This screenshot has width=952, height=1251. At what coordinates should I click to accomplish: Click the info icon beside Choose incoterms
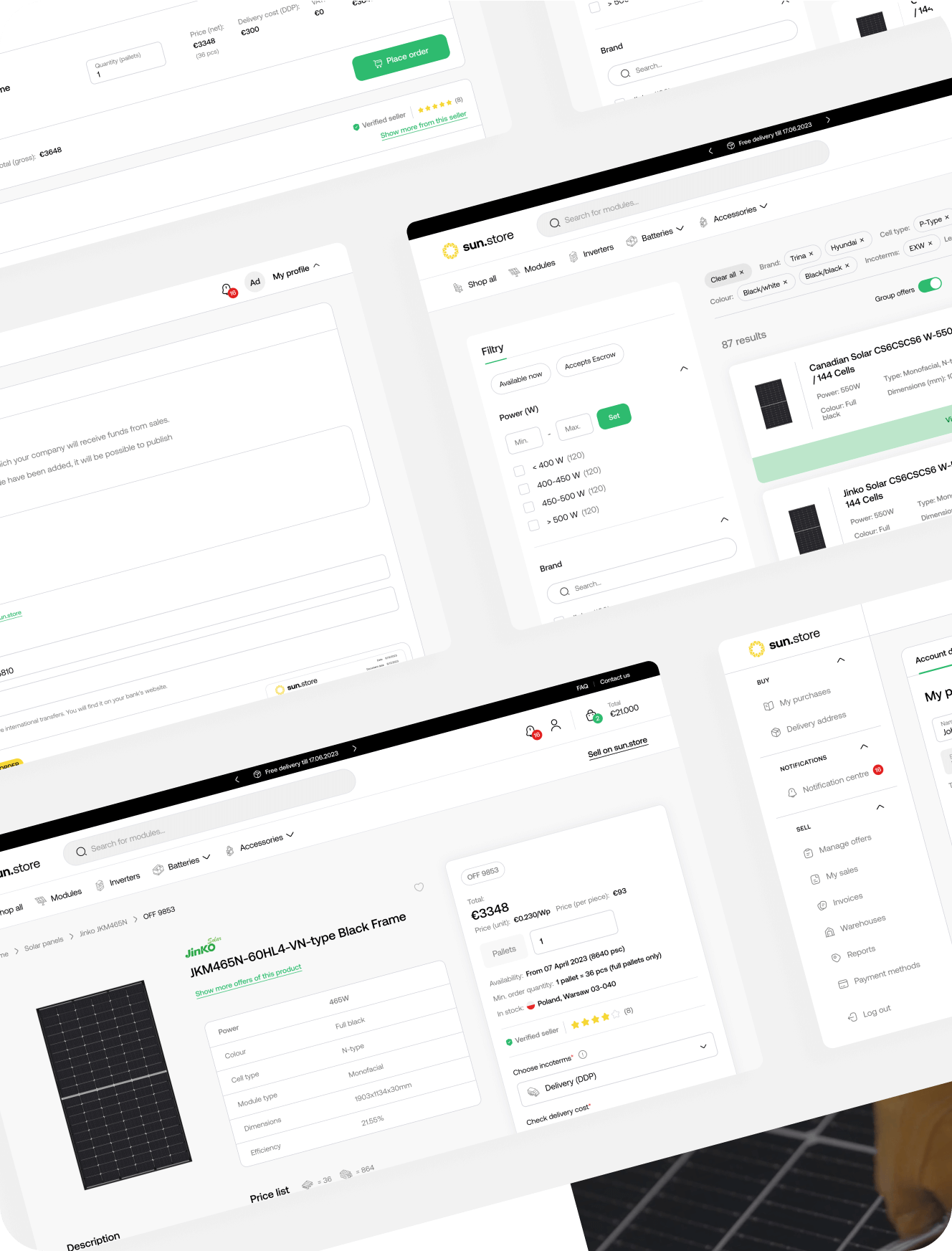(583, 1055)
